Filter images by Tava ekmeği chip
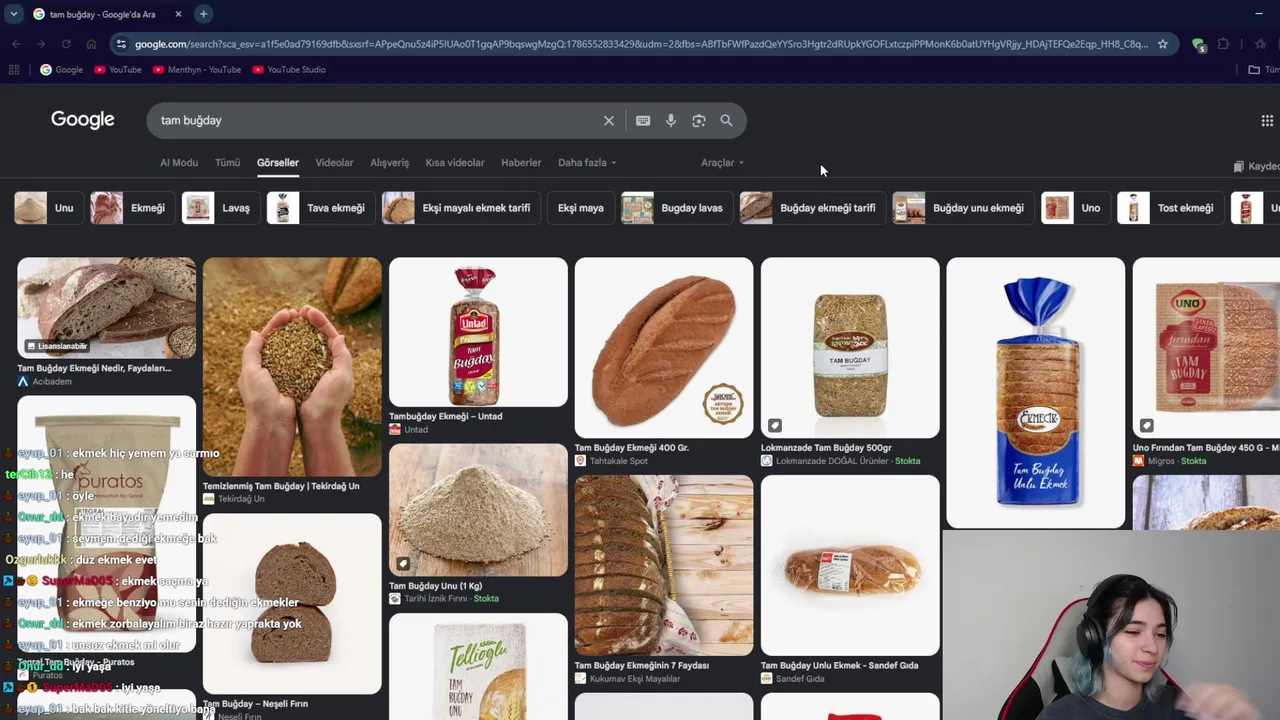Screen dimensions: 1280x720 pos(320,208)
